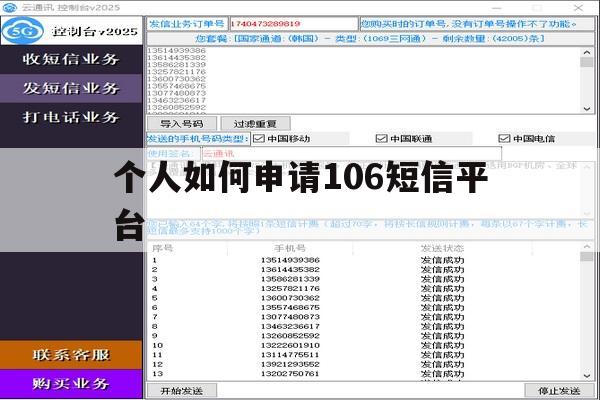Minimize the 云通讯 控制台 window
The image size is (600, 400).
[x=497, y=7]
